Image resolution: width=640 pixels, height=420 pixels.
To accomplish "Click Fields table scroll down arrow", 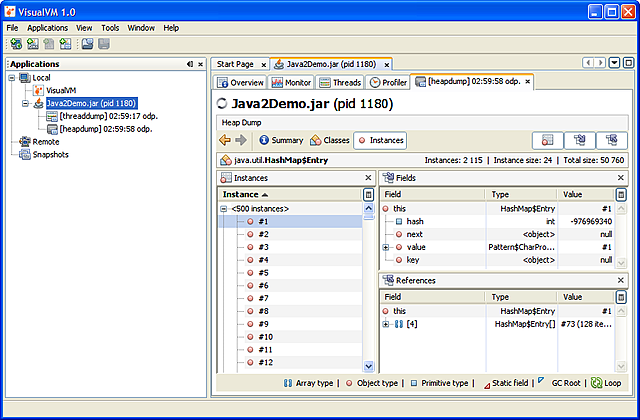I will (x=621, y=263).
